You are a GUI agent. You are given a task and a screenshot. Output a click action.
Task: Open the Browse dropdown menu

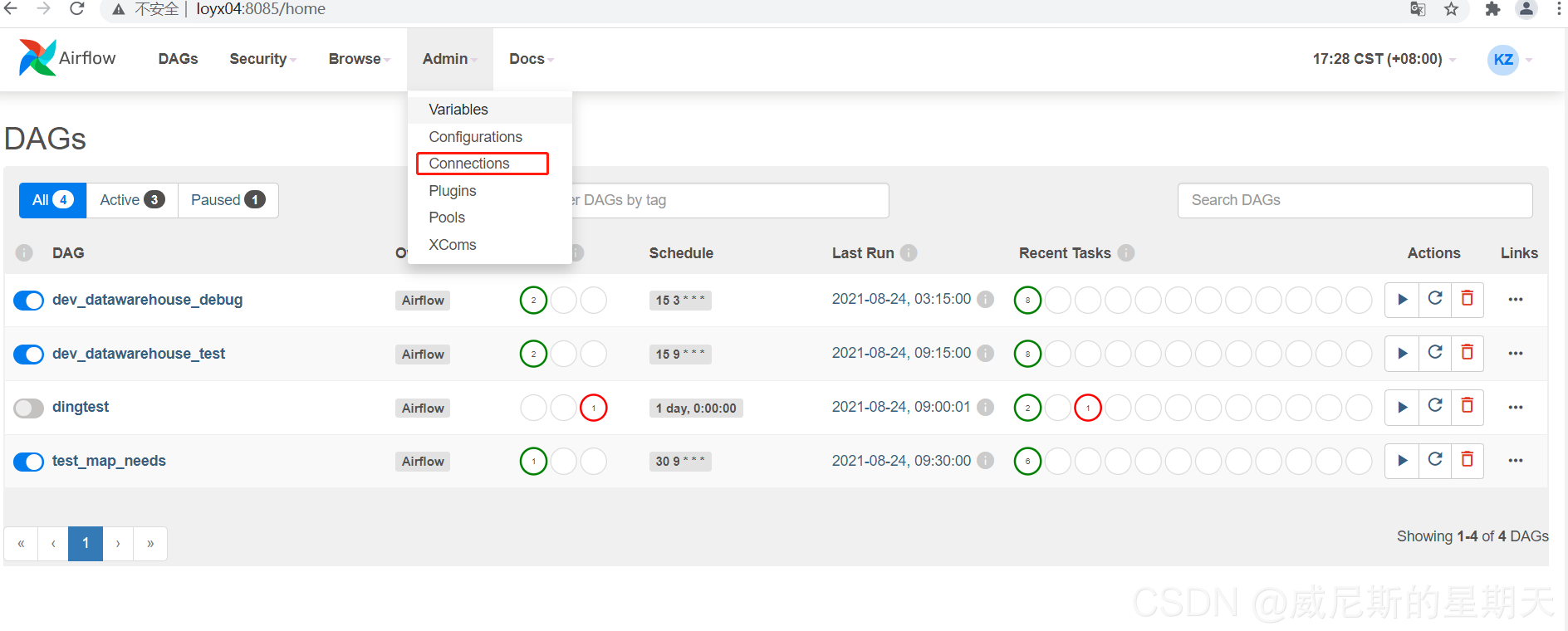tap(359, 59)
